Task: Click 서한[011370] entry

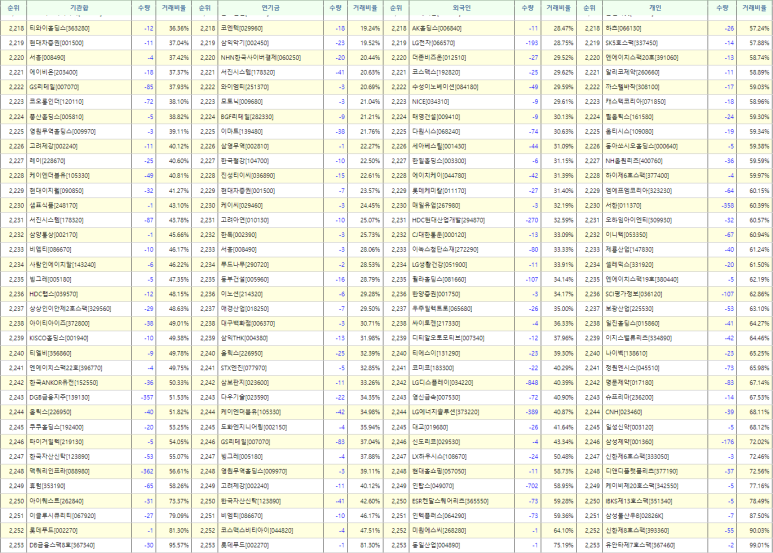Action: 623,206
